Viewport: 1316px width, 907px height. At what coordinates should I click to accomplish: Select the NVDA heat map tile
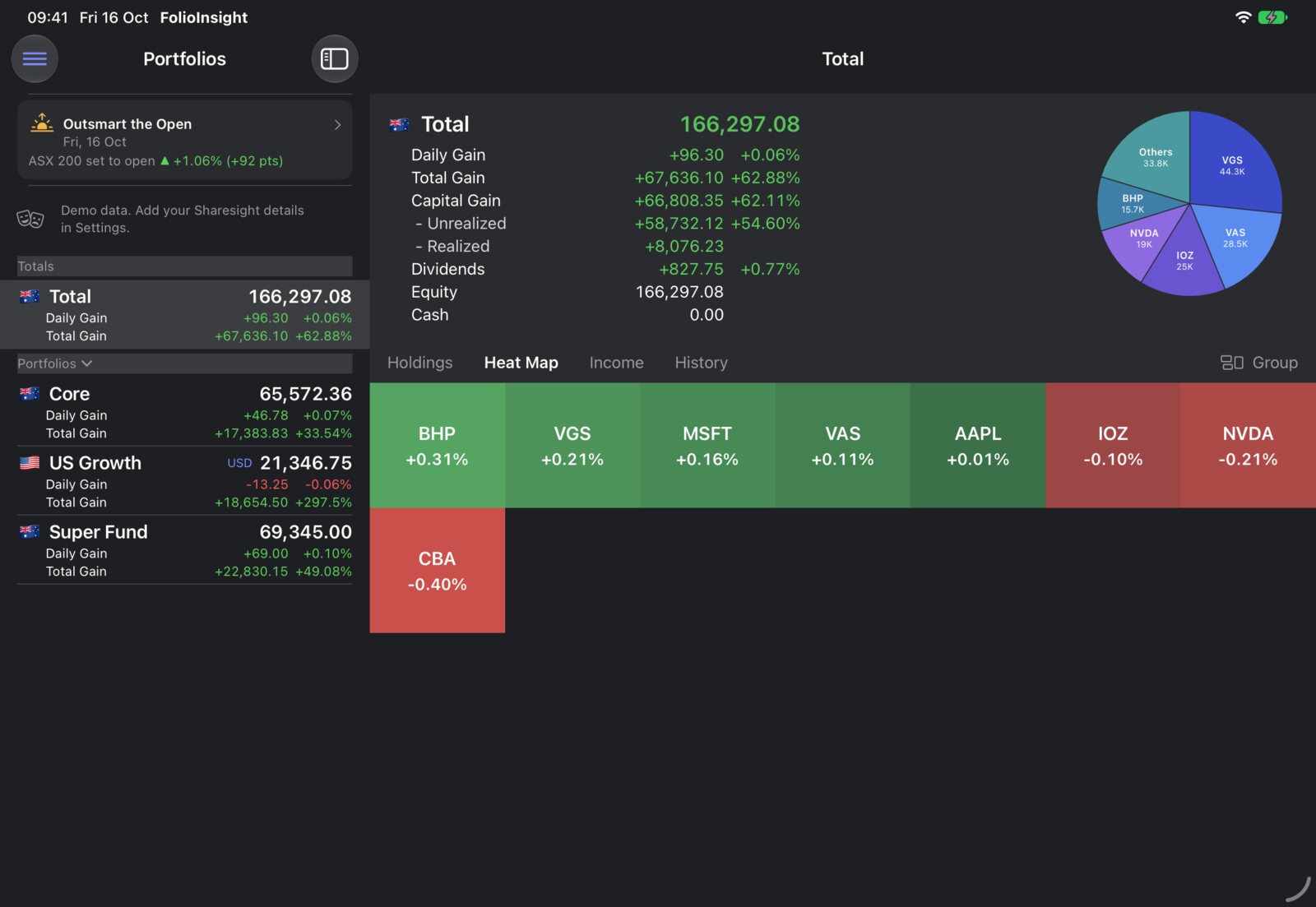point(1249,445)
